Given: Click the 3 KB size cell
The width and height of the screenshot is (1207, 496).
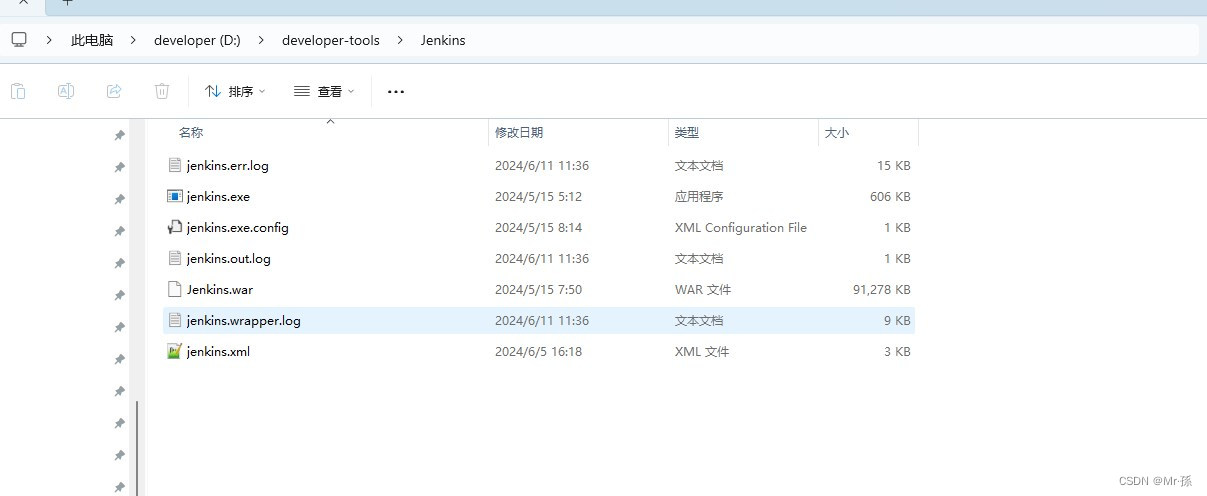Looking at the screenshot, I should [898, 351].
